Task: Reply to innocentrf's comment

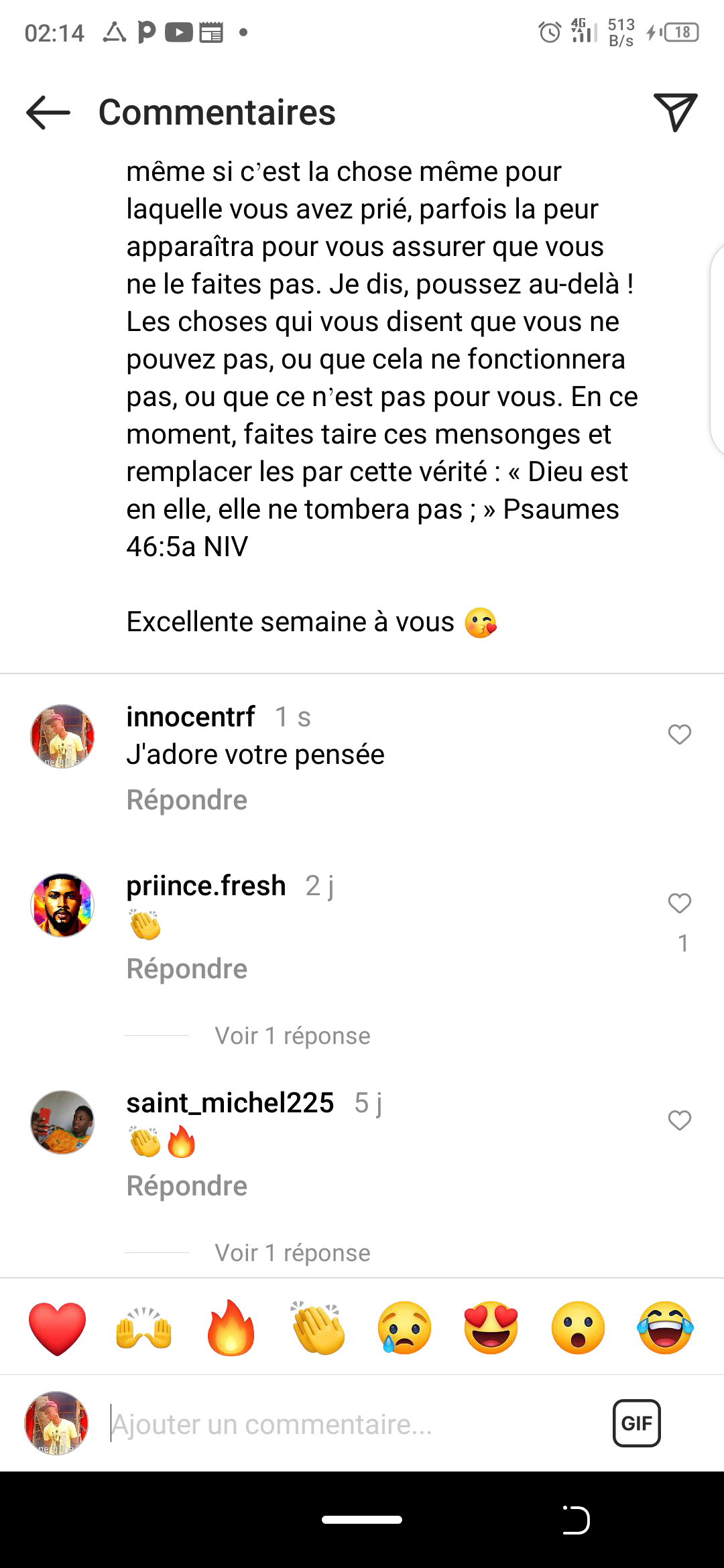Action: click(x=187, y=800)
